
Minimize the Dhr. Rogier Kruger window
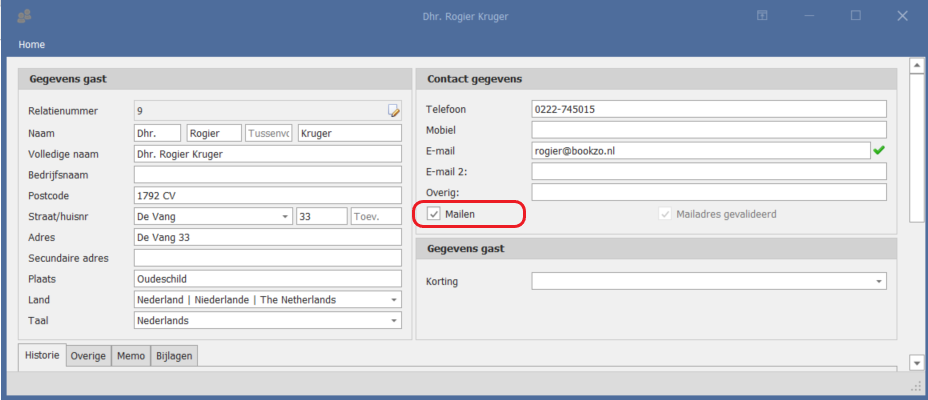tap(808, 16)
